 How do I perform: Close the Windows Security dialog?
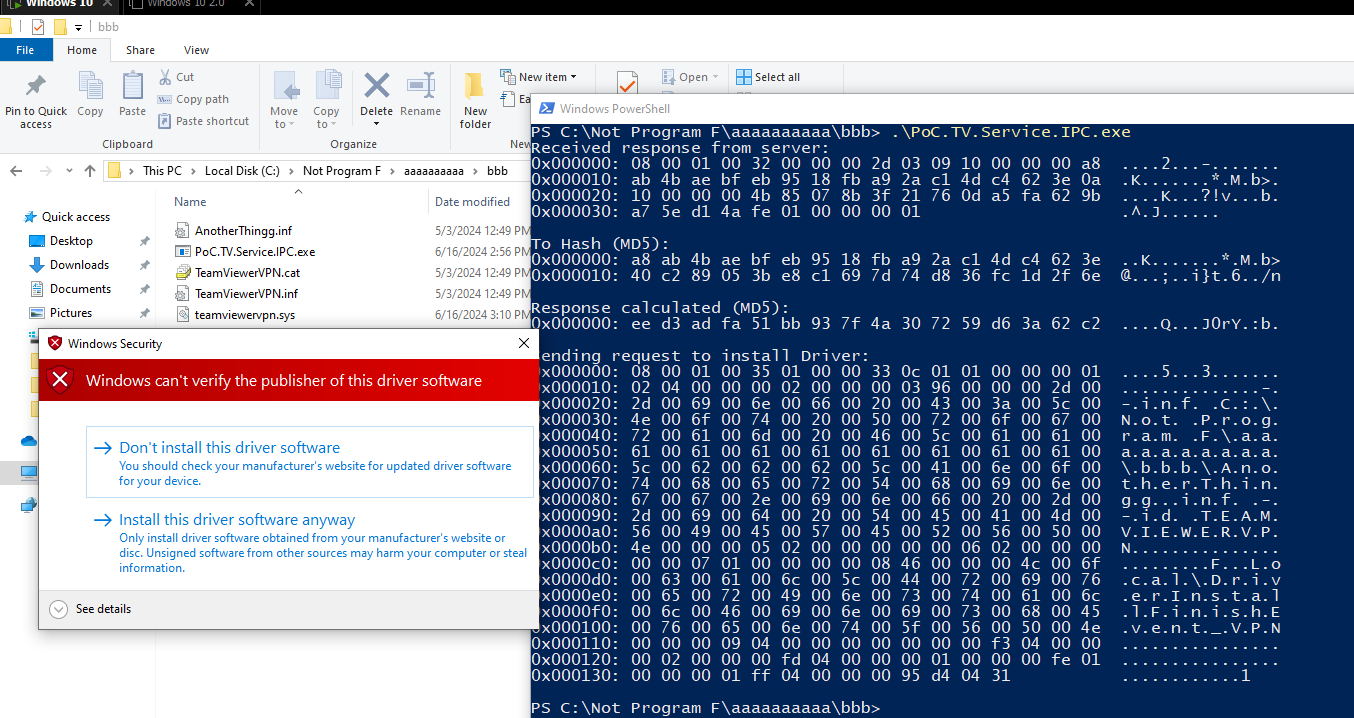[x=524, y=343]
